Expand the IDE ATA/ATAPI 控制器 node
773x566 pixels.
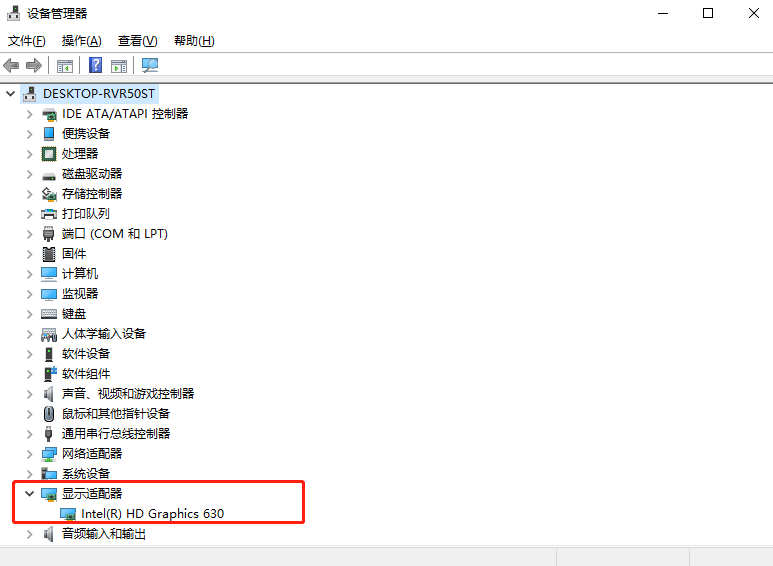[30, 114]
